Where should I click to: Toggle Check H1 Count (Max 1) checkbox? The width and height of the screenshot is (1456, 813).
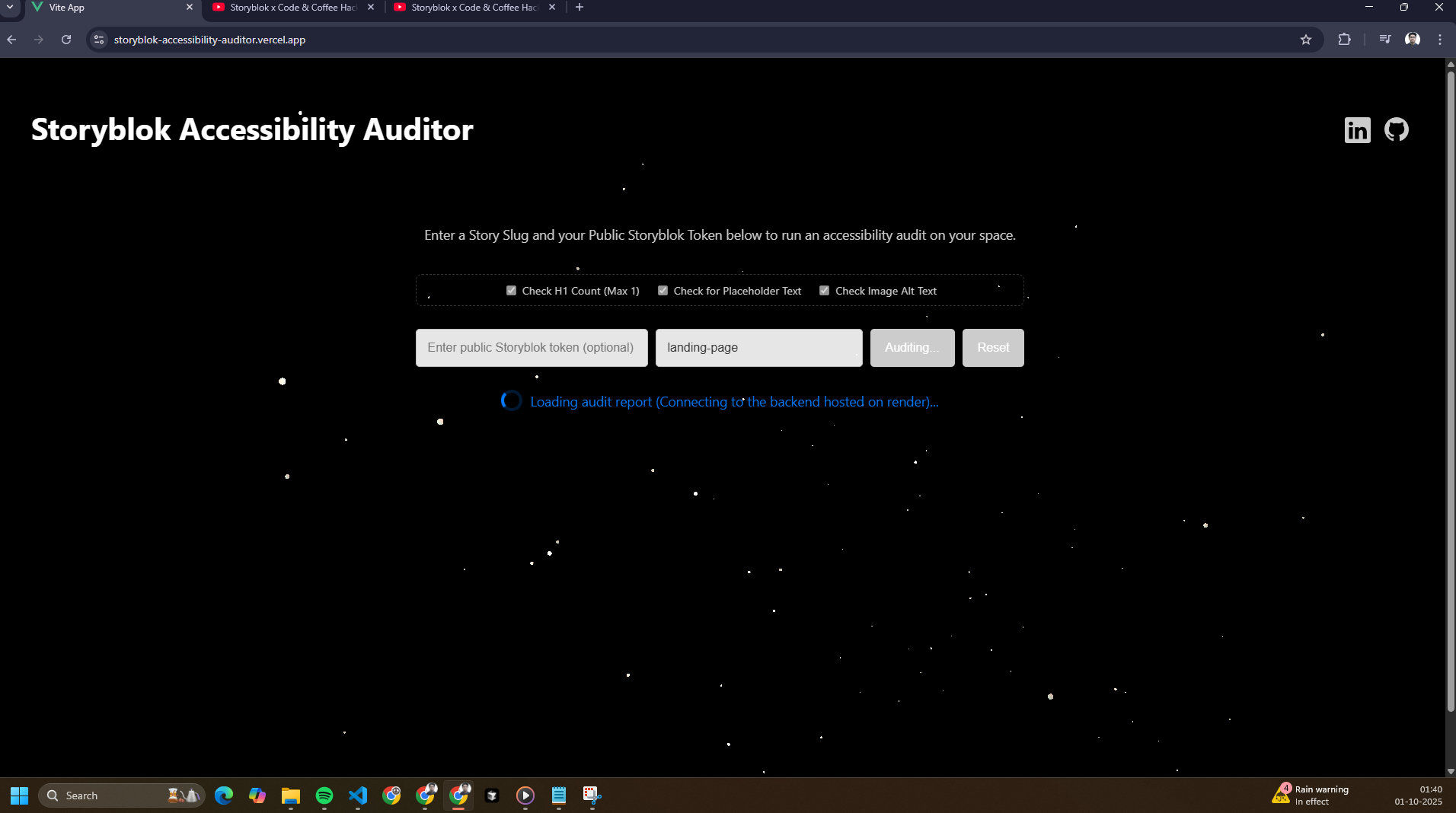pos(512,291)
